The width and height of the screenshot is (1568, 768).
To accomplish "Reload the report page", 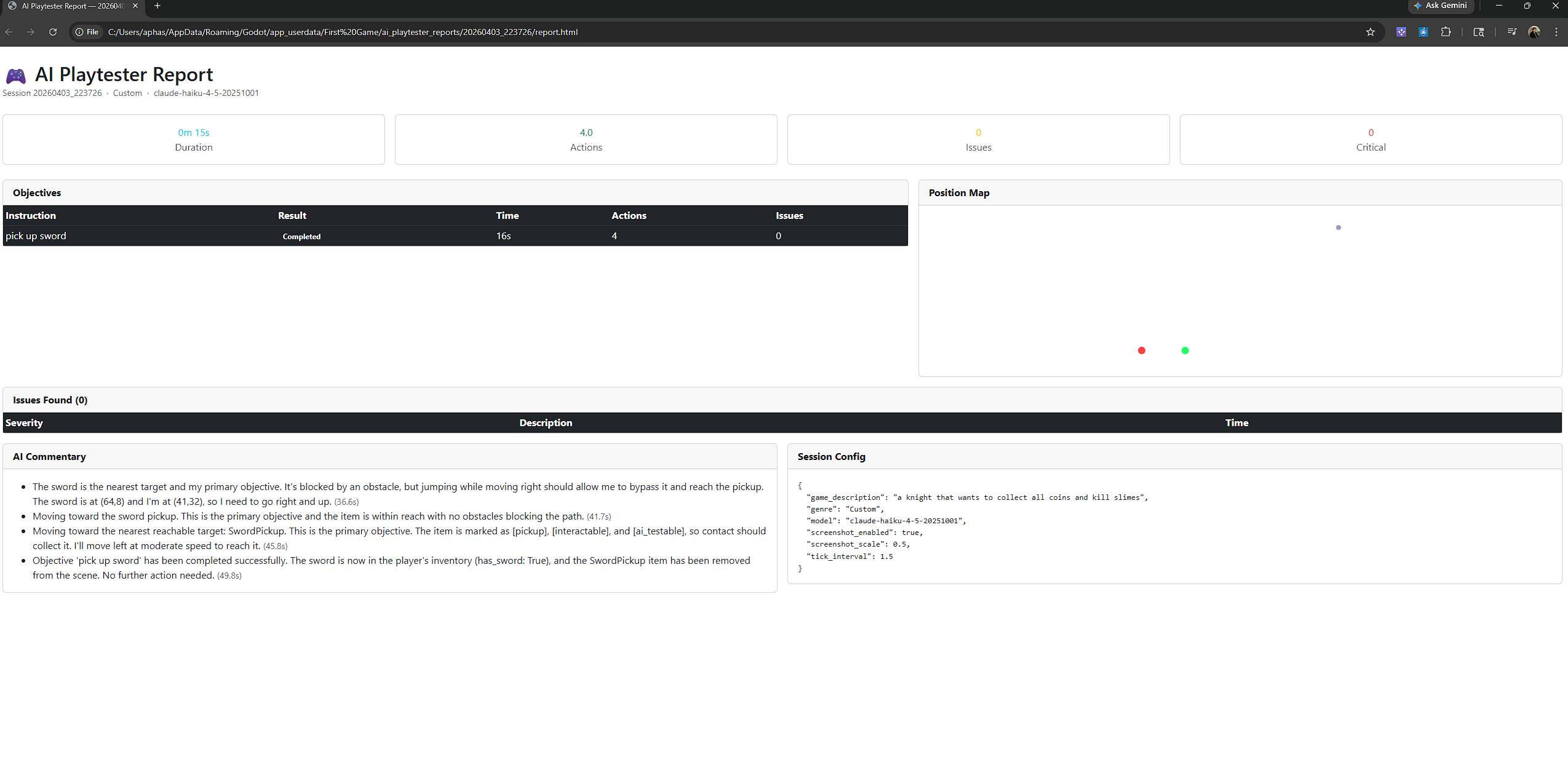I will (x=53, y=32).
